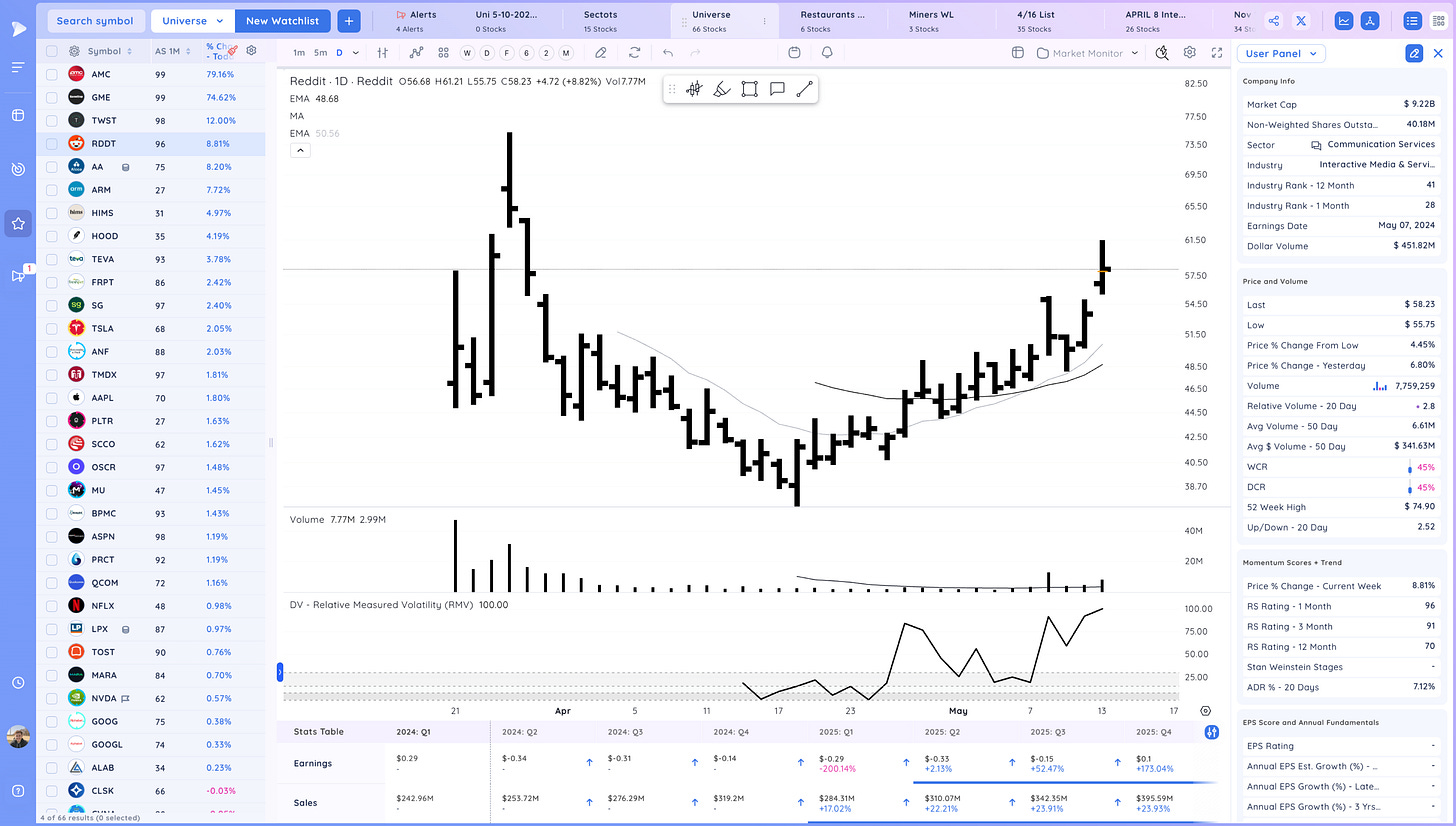Click the refresh sync icon in the chart toolbar

(634, 53)
